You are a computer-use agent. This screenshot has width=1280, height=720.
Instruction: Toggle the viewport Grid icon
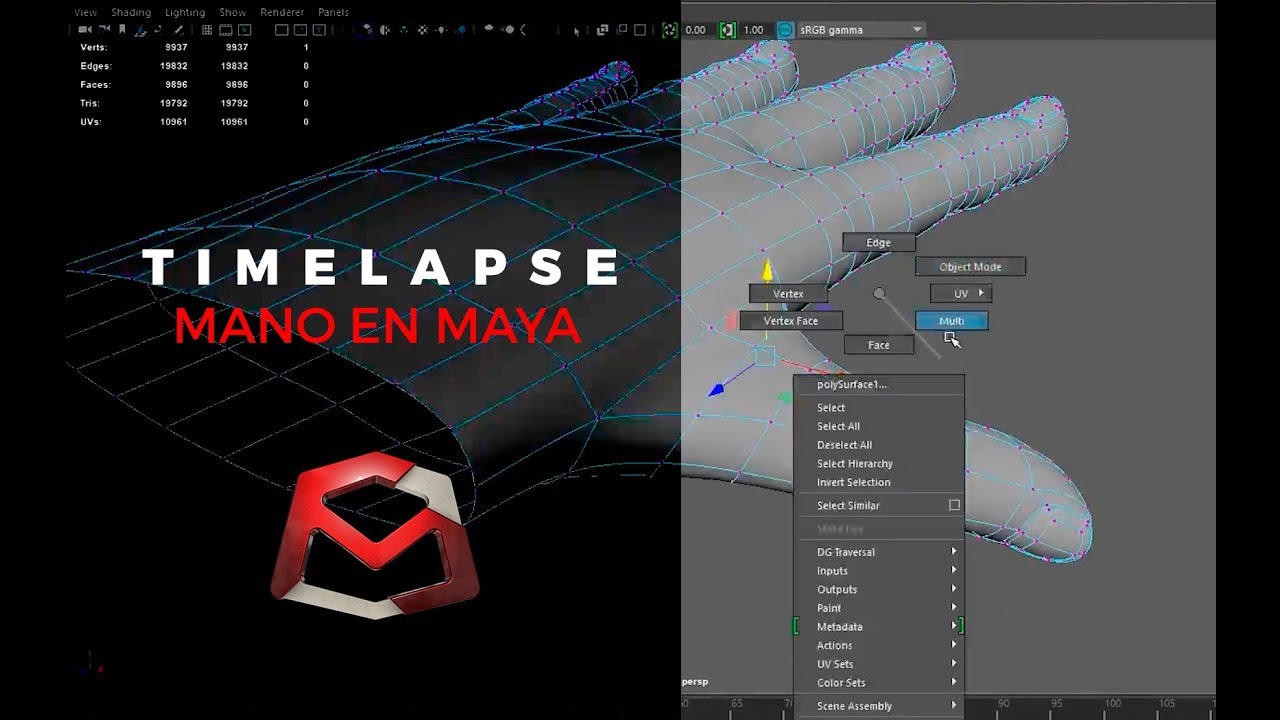click(207, 30)
